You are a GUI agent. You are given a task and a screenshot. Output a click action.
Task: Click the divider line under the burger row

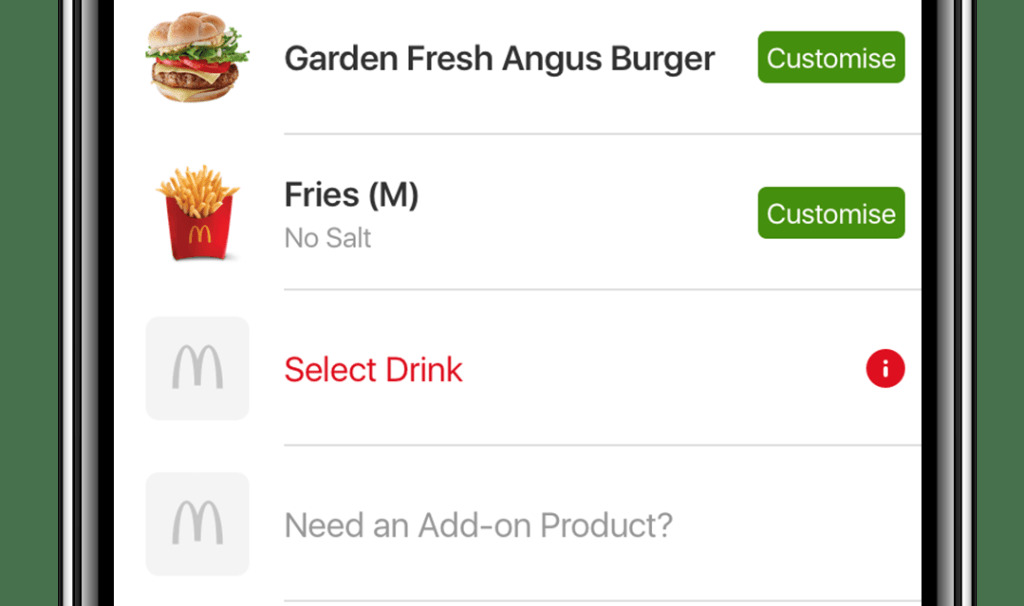[602, 134]
